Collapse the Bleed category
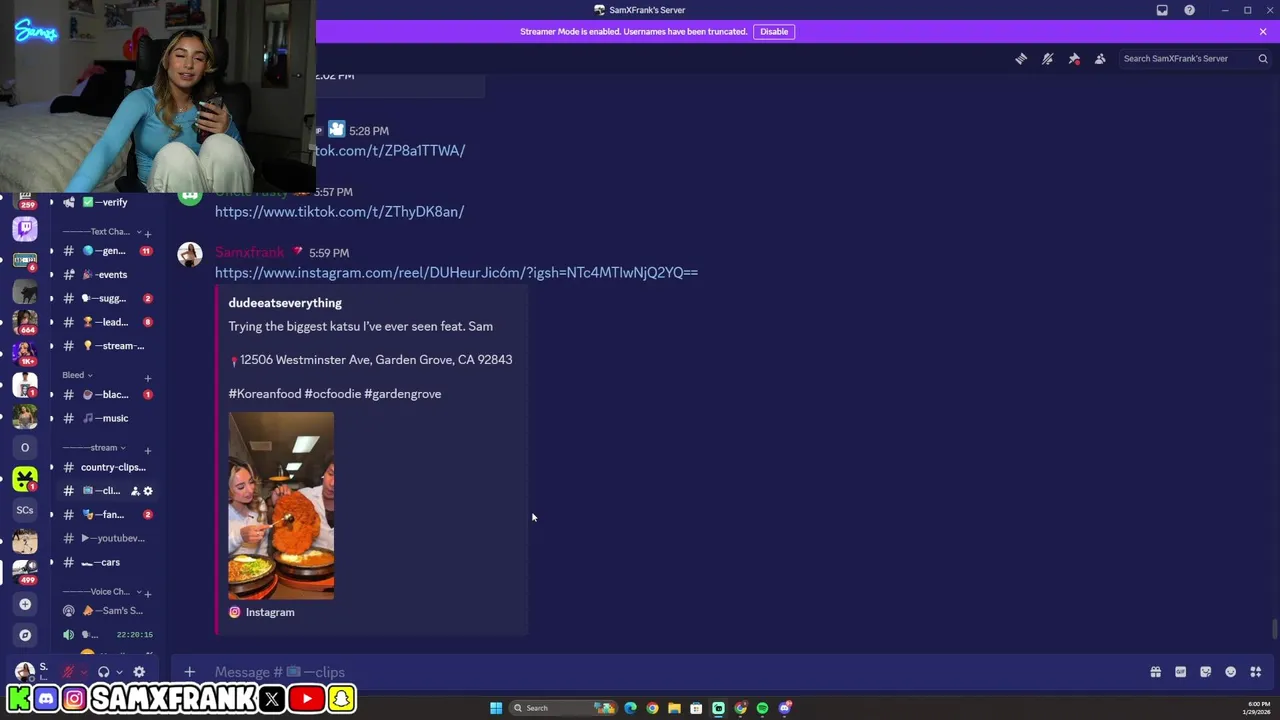The image size is (1280, 720). (77, 375)
